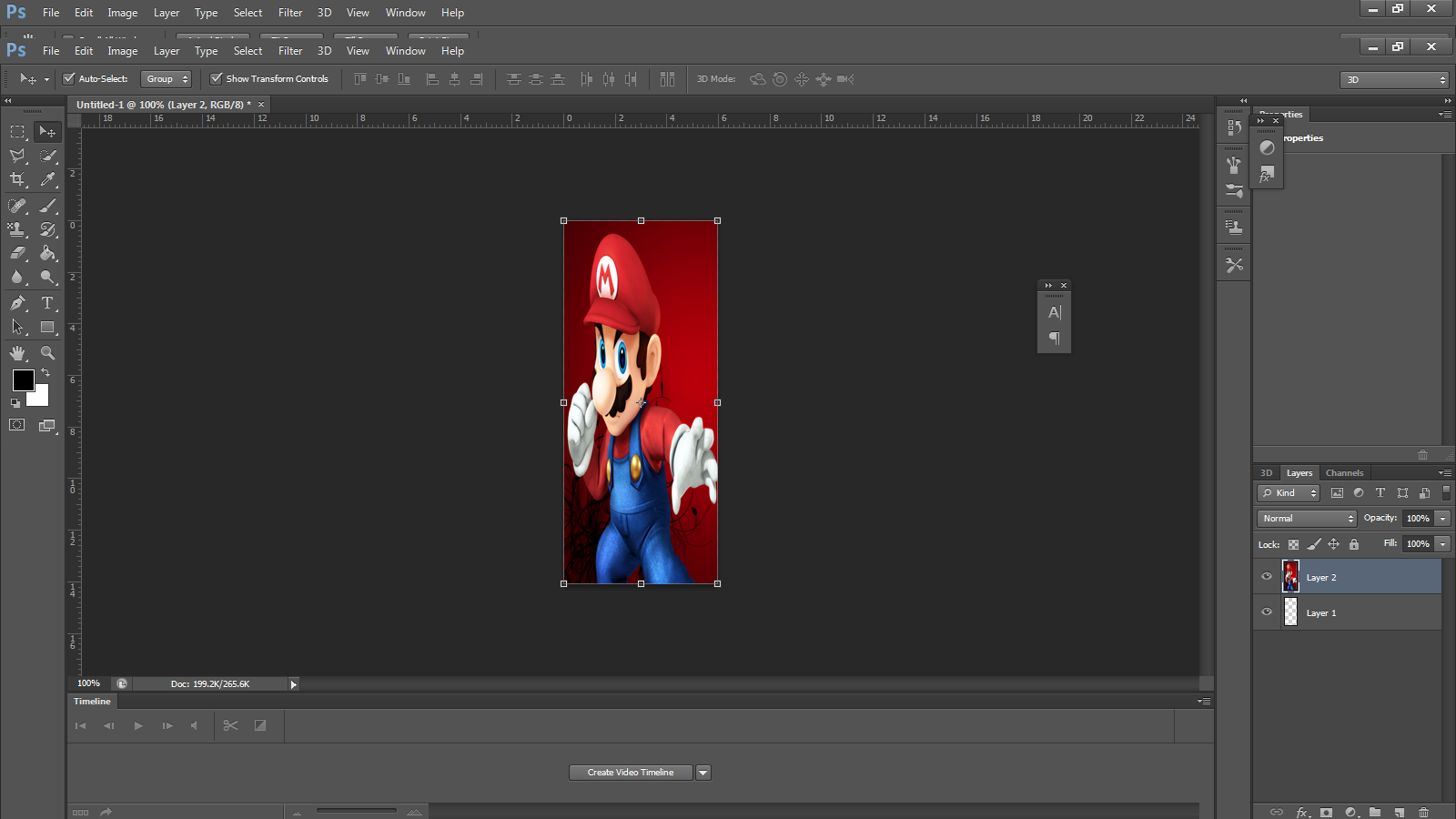Toggle Lock image pixels brush icon

coord(1313,544)
